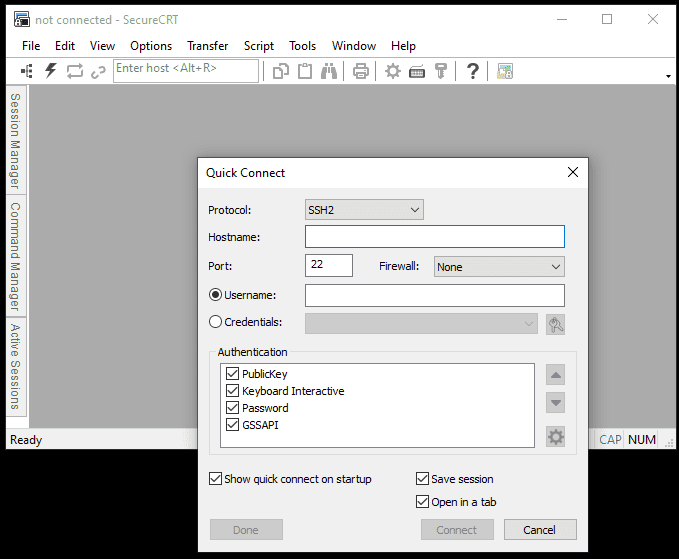Screen dimensions: 679x559
Task: Click the Paste clipboard icon
Action: [305, 71]
